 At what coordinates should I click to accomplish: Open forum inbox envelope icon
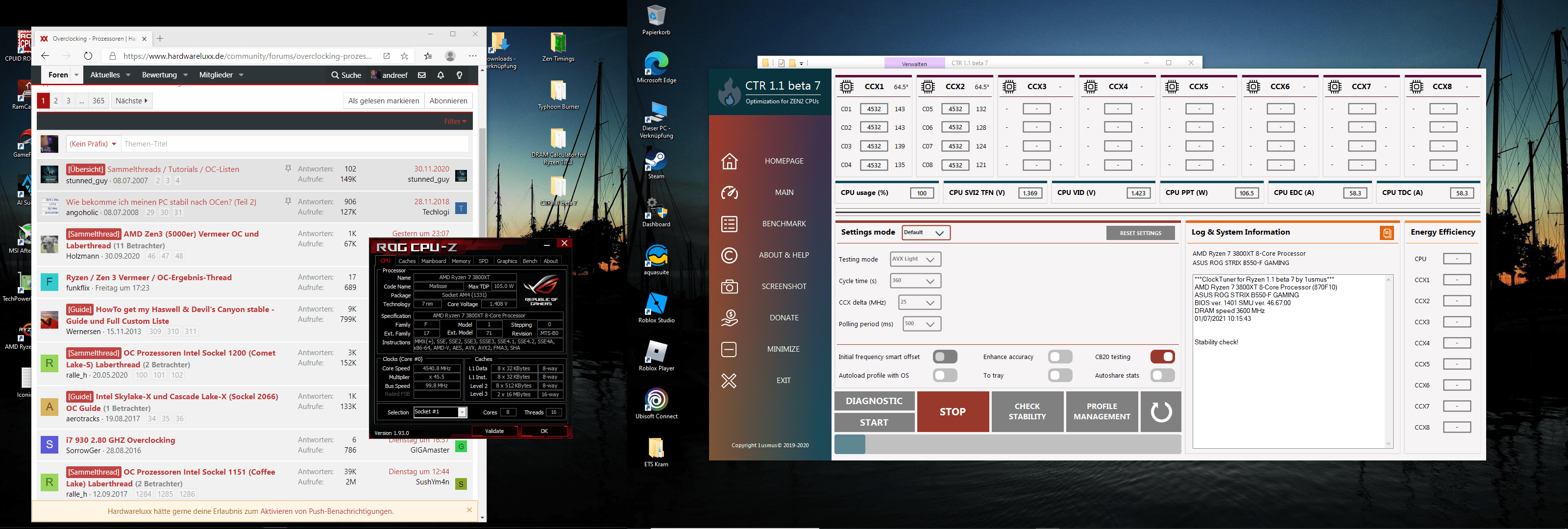[422, 75]
